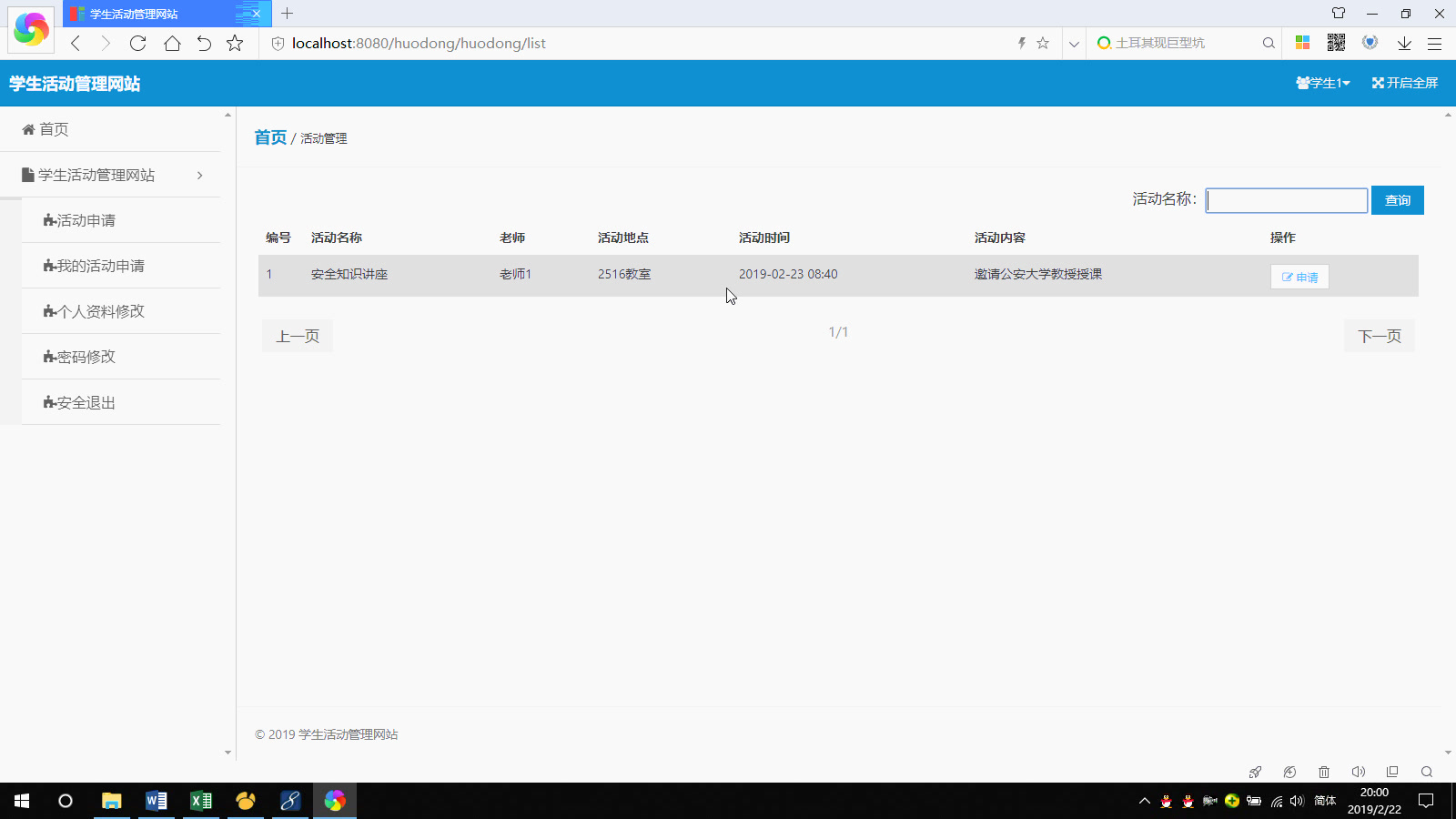Click 申请 button for 安全知识讲座
1456x819 pixels.
[x=1299, y=277]
